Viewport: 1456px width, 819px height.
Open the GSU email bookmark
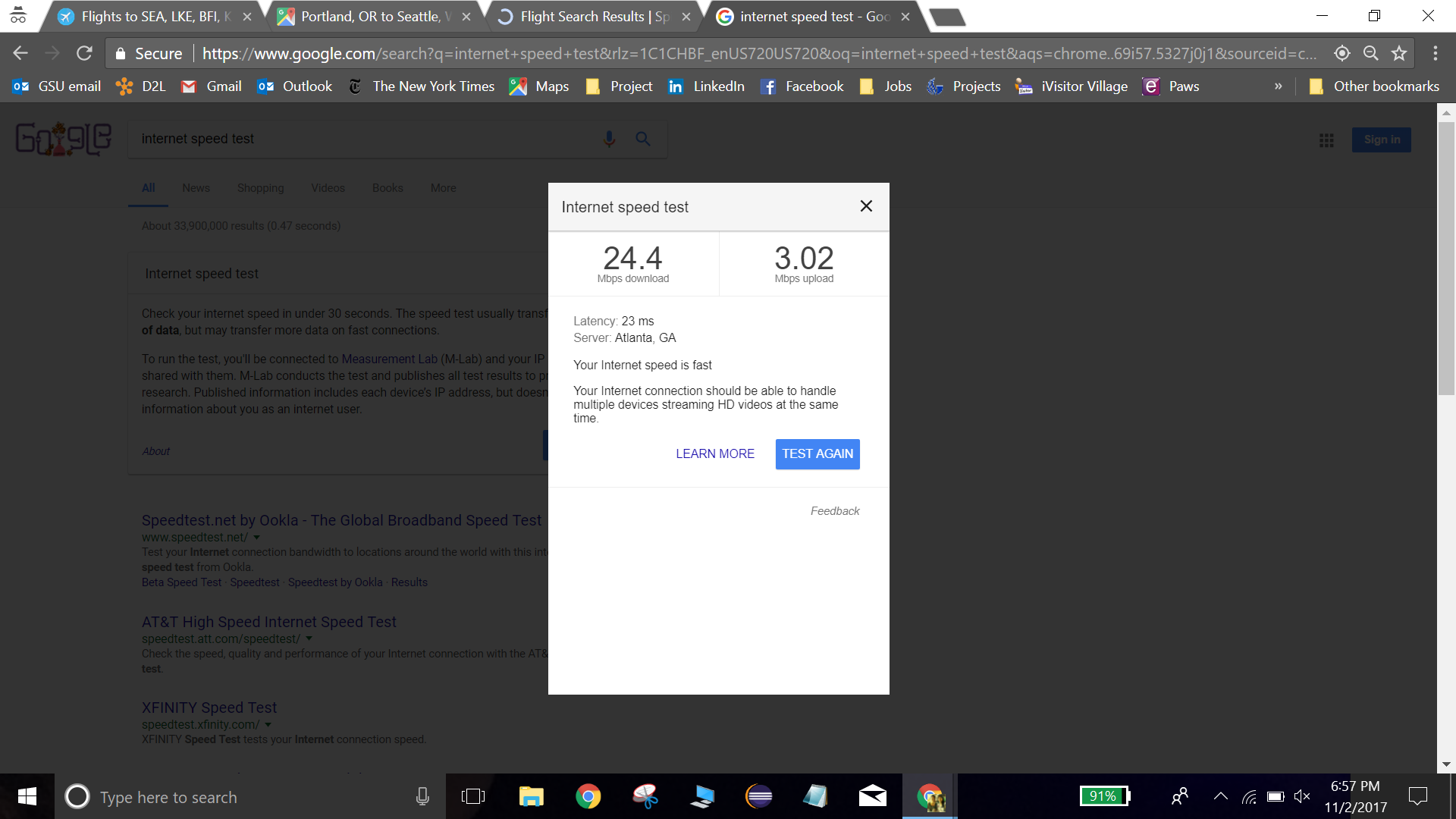pyautogui.click(x=57, y=86)
